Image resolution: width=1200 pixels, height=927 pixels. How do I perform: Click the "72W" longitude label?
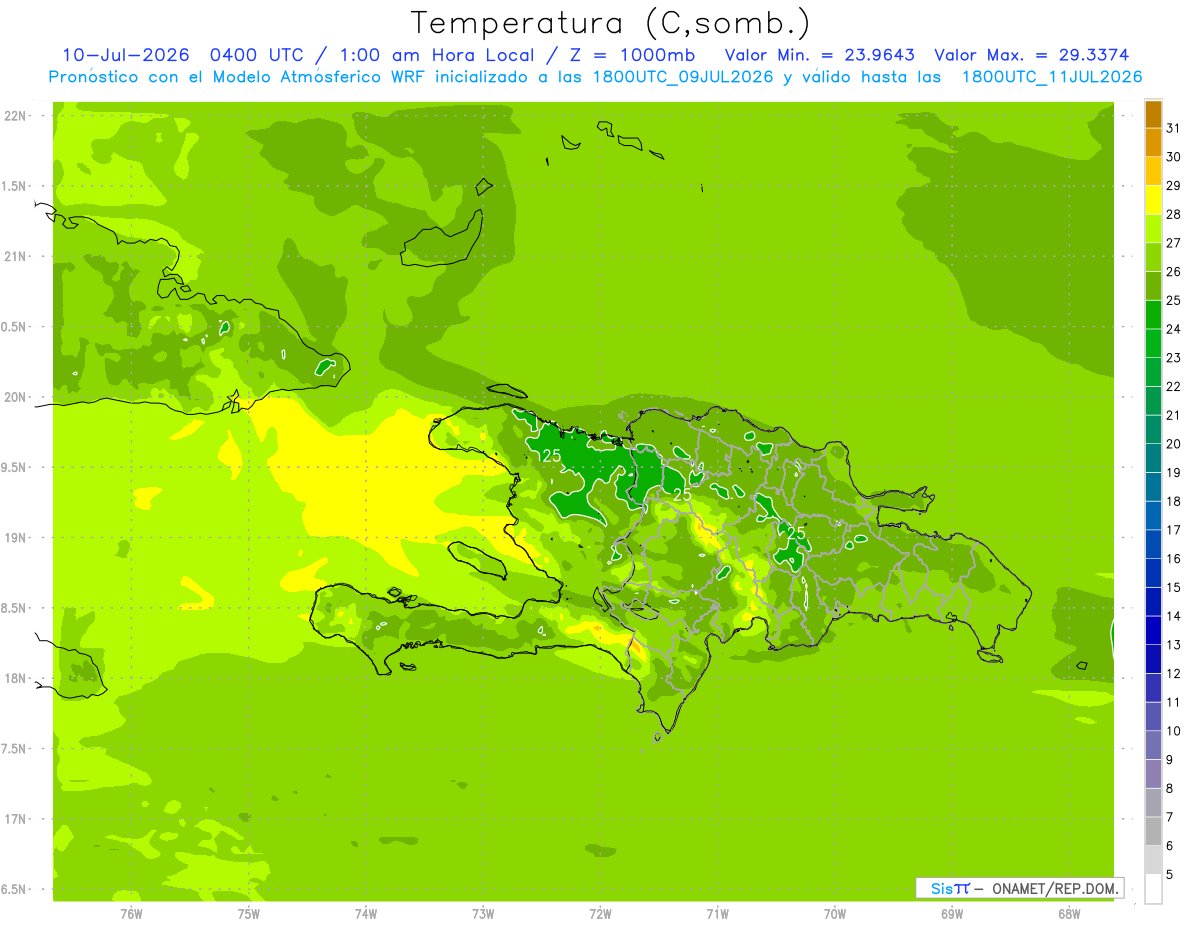(x=600, y=913)
